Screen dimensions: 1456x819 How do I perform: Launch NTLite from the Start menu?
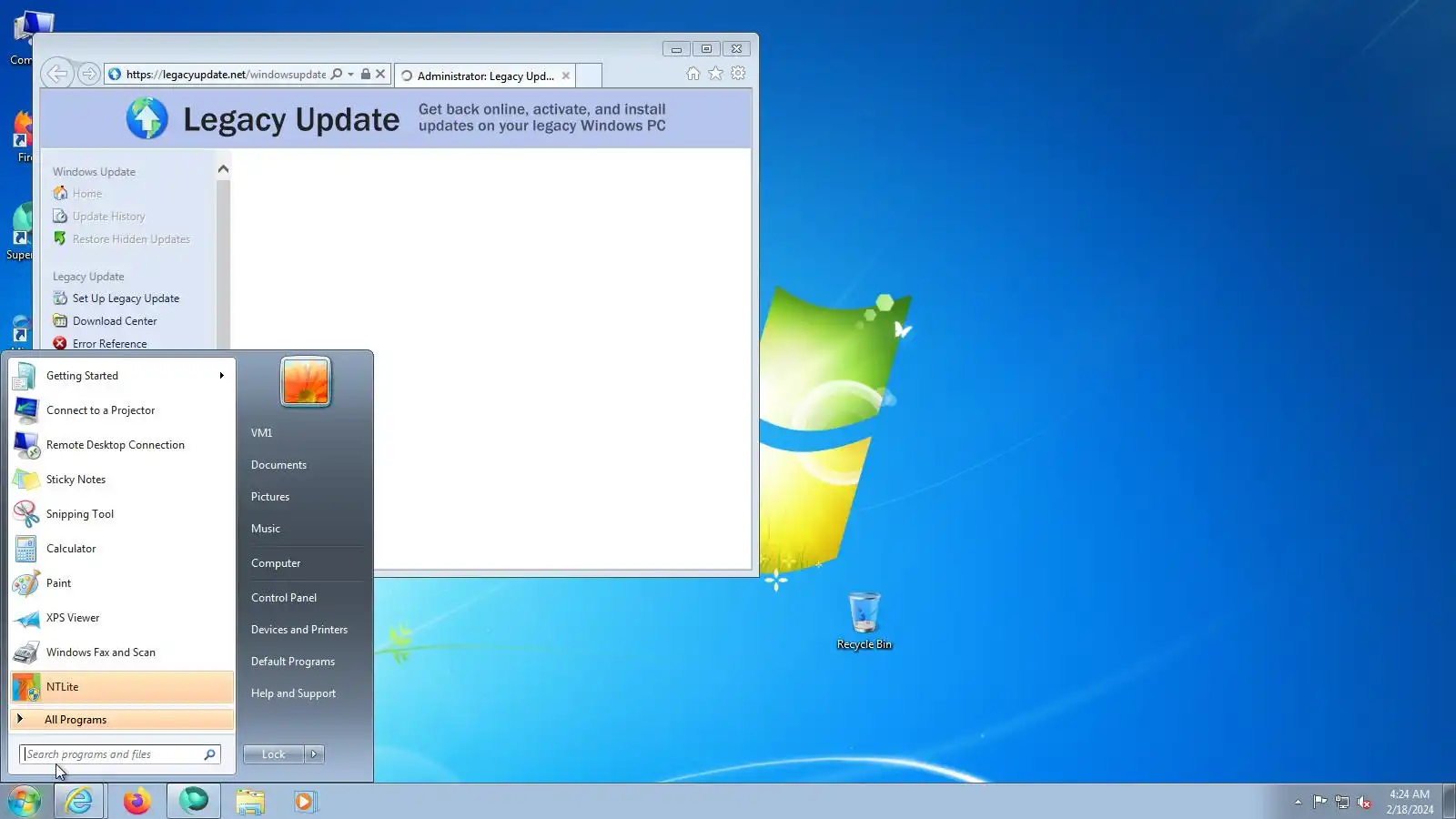click(123, 687)
